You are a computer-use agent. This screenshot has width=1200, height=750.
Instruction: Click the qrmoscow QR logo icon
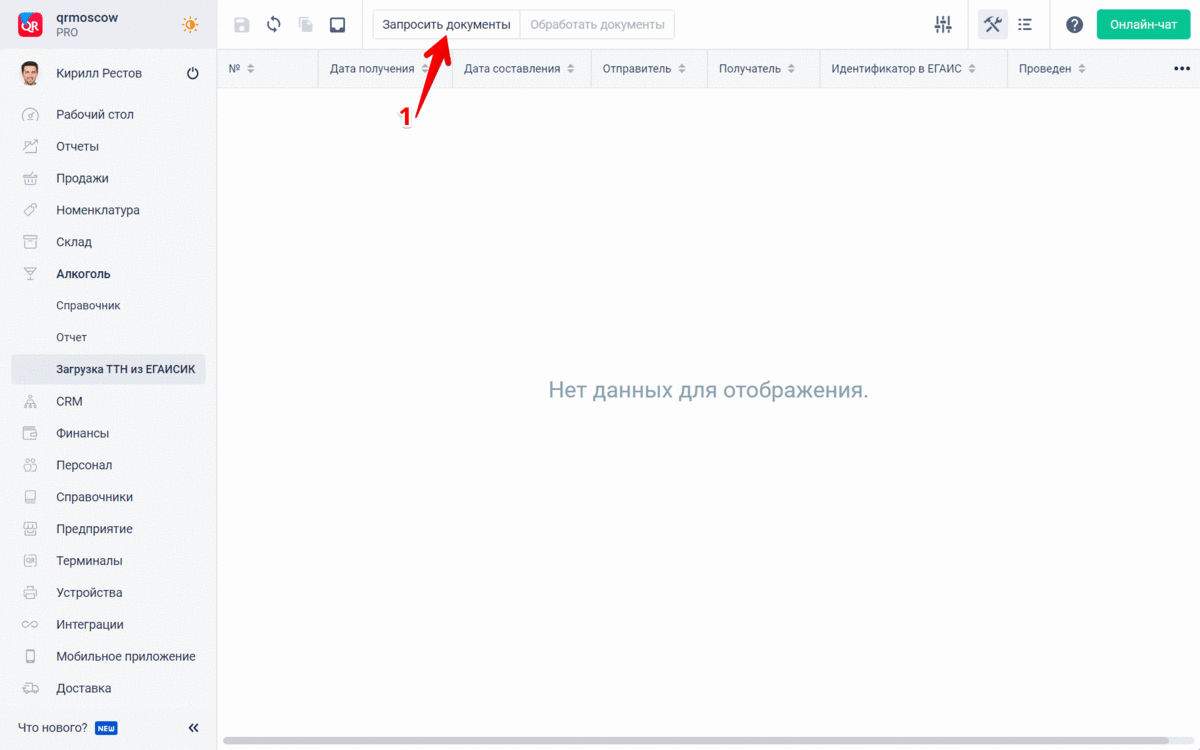pyautogui.click(x=30, y=25)
